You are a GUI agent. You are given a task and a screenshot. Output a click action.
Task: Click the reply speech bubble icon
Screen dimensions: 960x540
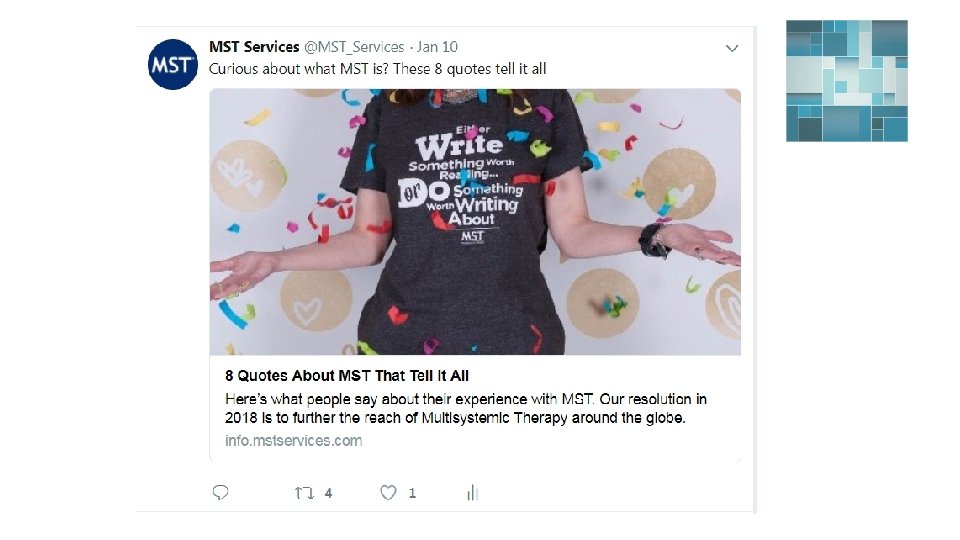221,492
